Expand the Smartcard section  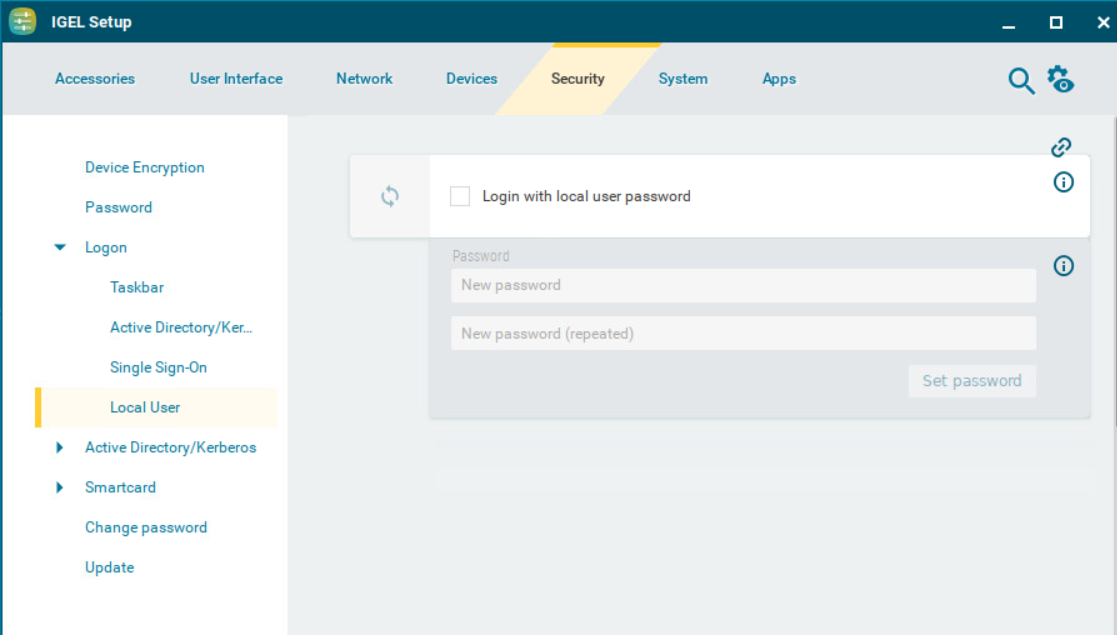point(59,487)
